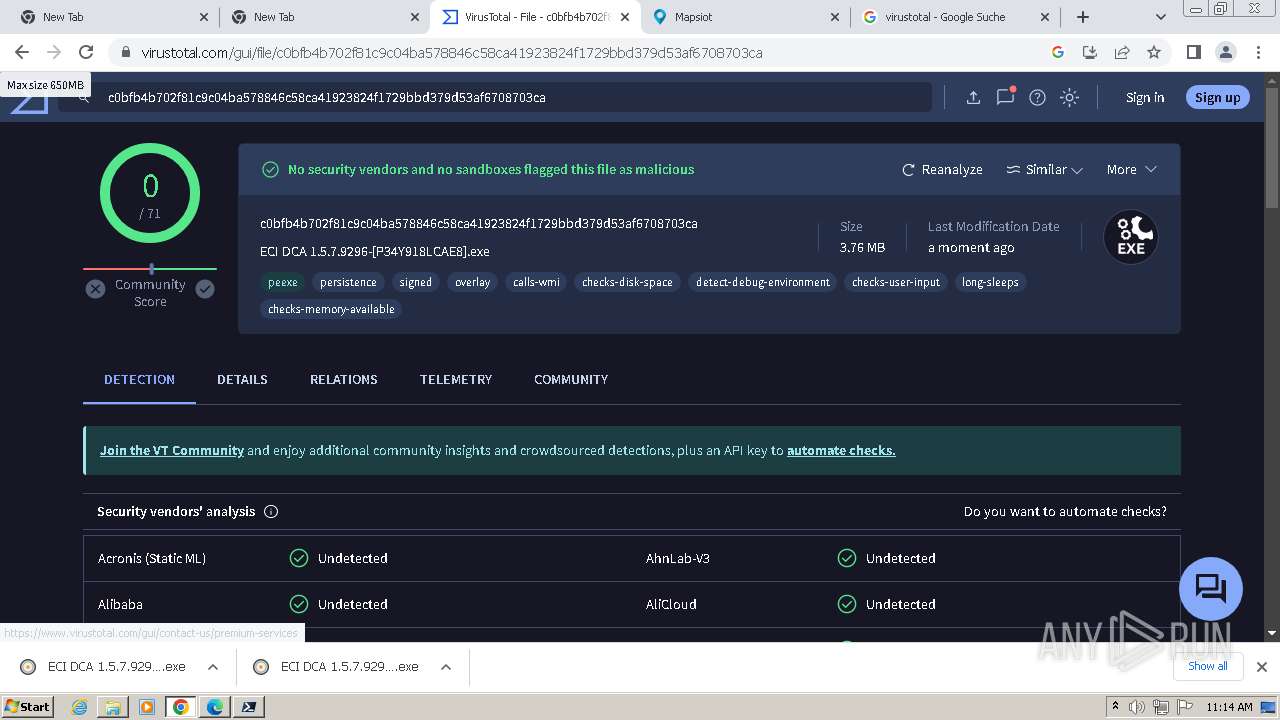Image resolution: width=1280 pixels, height=720 pixels.
Task: Open Internet Explorer from the taskbar
Action: (x=80, y=706)
